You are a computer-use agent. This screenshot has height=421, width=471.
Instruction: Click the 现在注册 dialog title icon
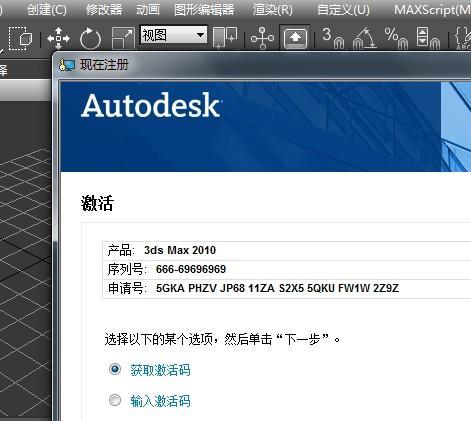point(67,65)
